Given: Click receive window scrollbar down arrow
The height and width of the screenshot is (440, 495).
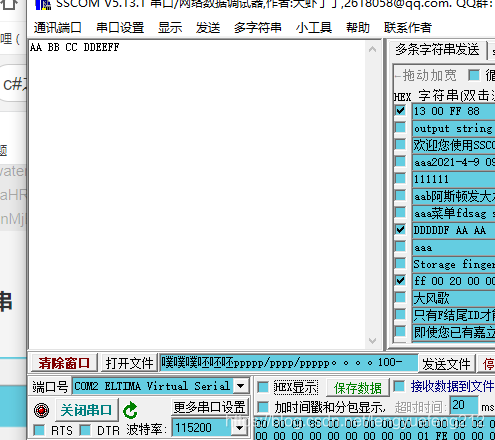Looking at the screenshot, I should click(x=373, y=341).
